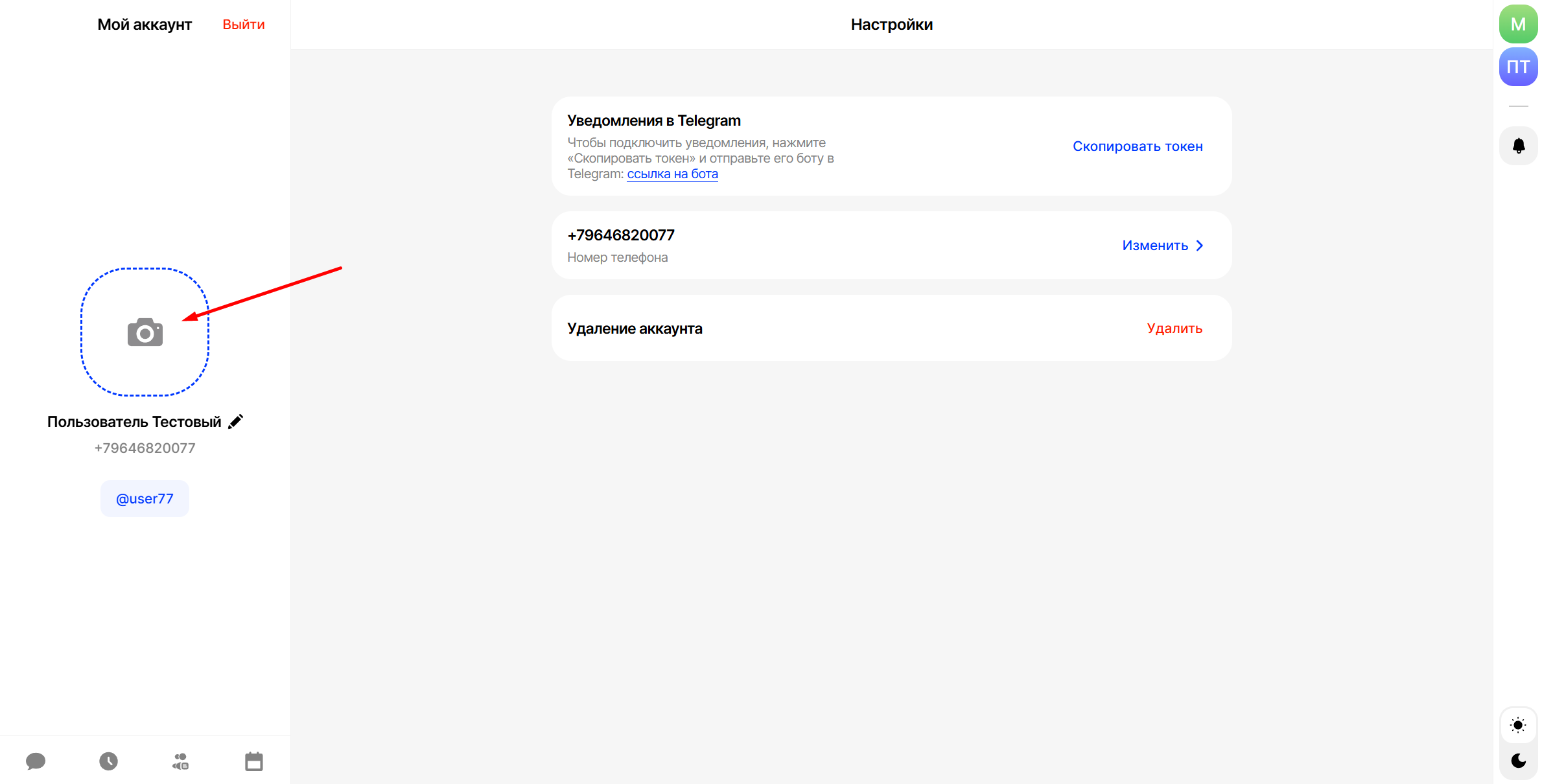Select the purple ПТ workspace avatar
Image resolution: width=1542 pixels, height=784 pixels.
pos(1518,67)
